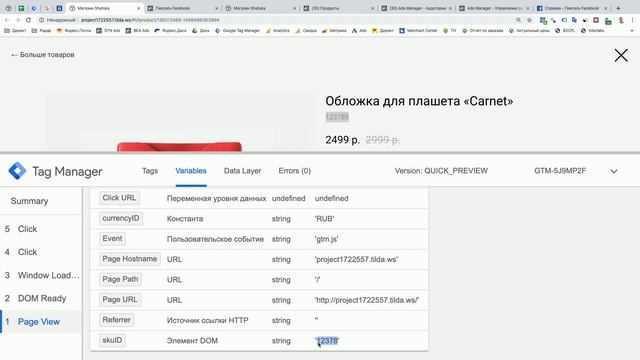Open the Директ bookmark folder
The height and width of the screenshot is (360, 640).
15,31
